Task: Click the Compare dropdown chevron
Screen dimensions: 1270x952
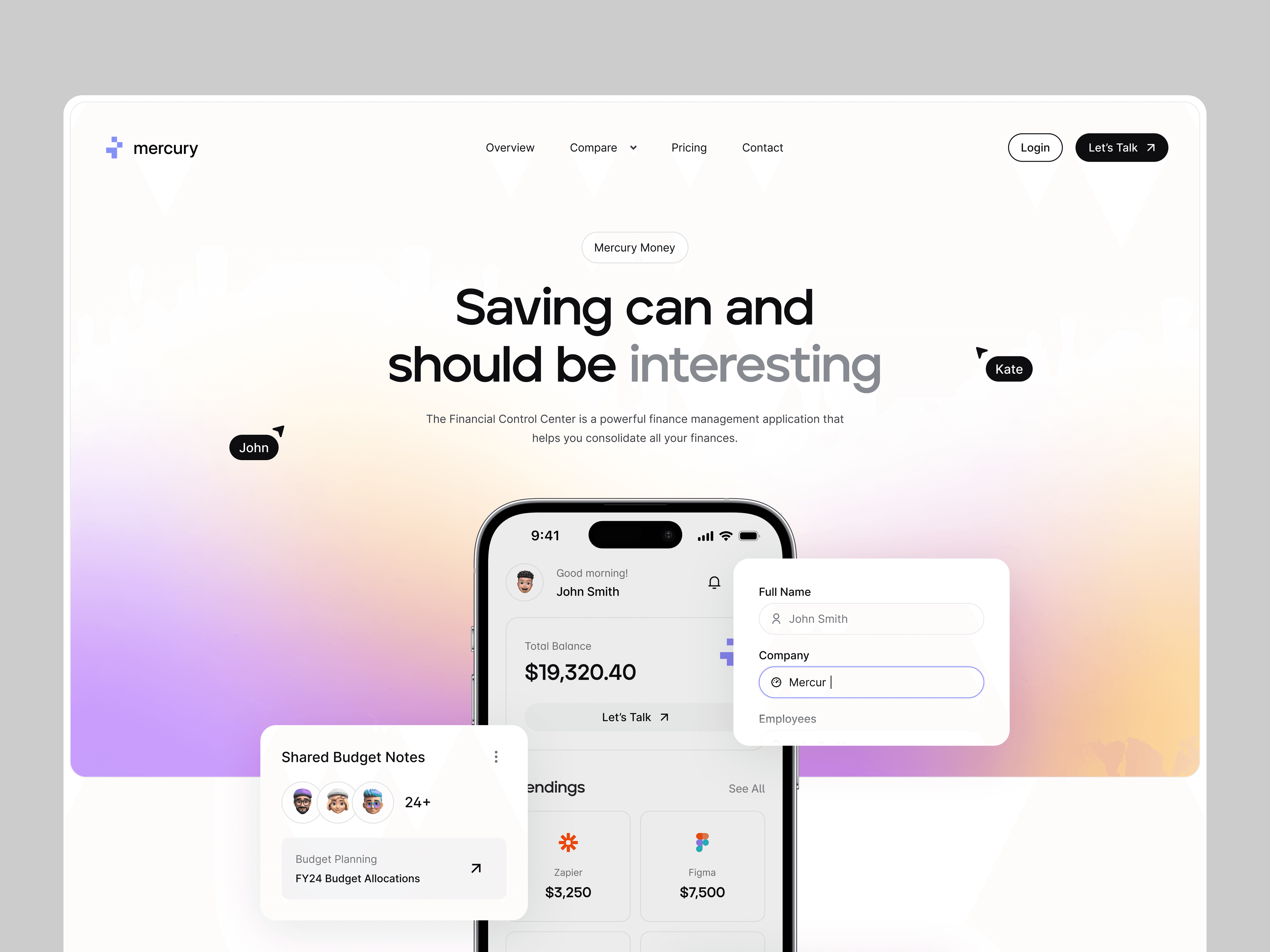Action: point(632,147)
